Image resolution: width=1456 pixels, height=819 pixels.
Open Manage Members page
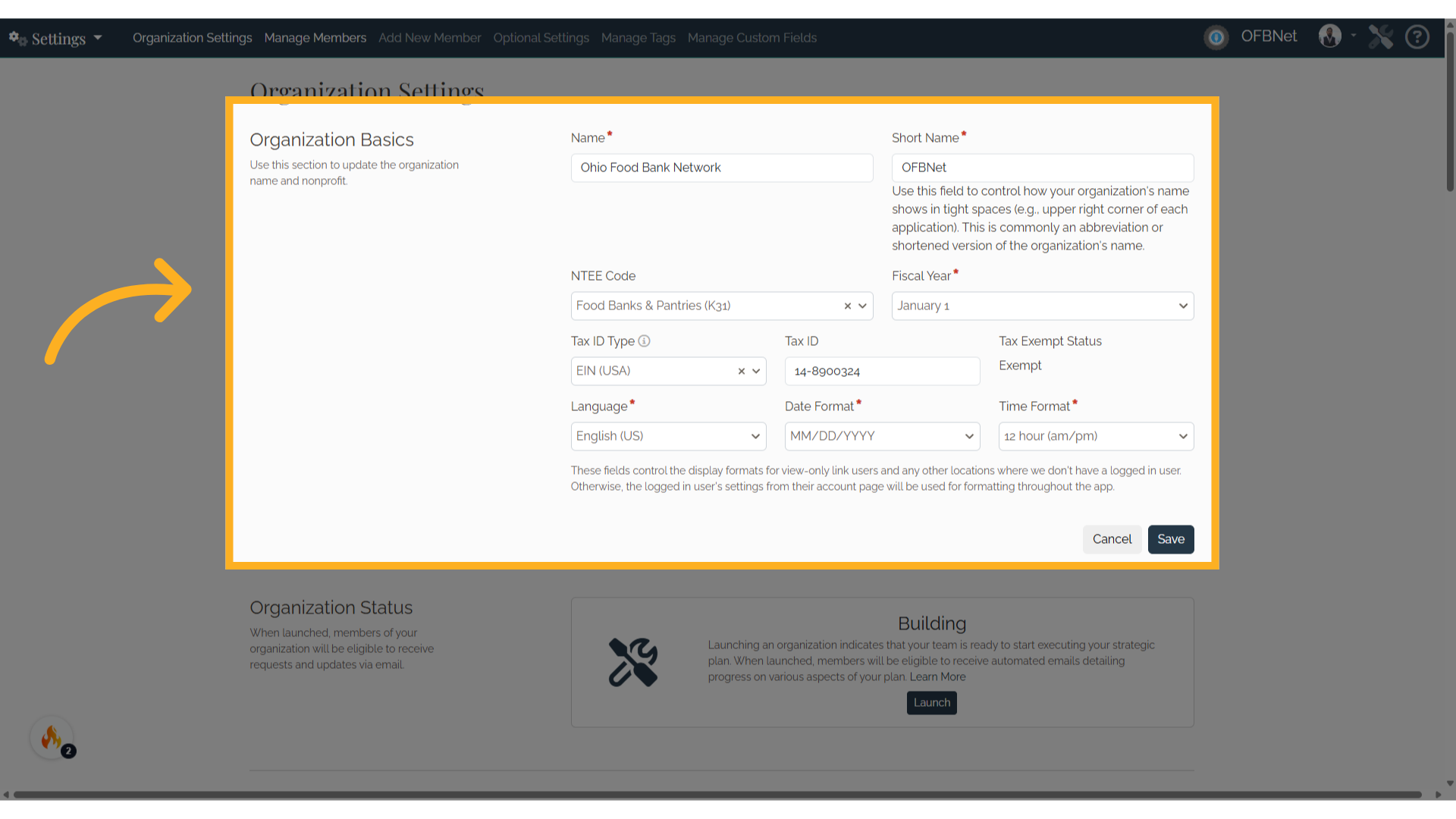[x=315, y=38]
